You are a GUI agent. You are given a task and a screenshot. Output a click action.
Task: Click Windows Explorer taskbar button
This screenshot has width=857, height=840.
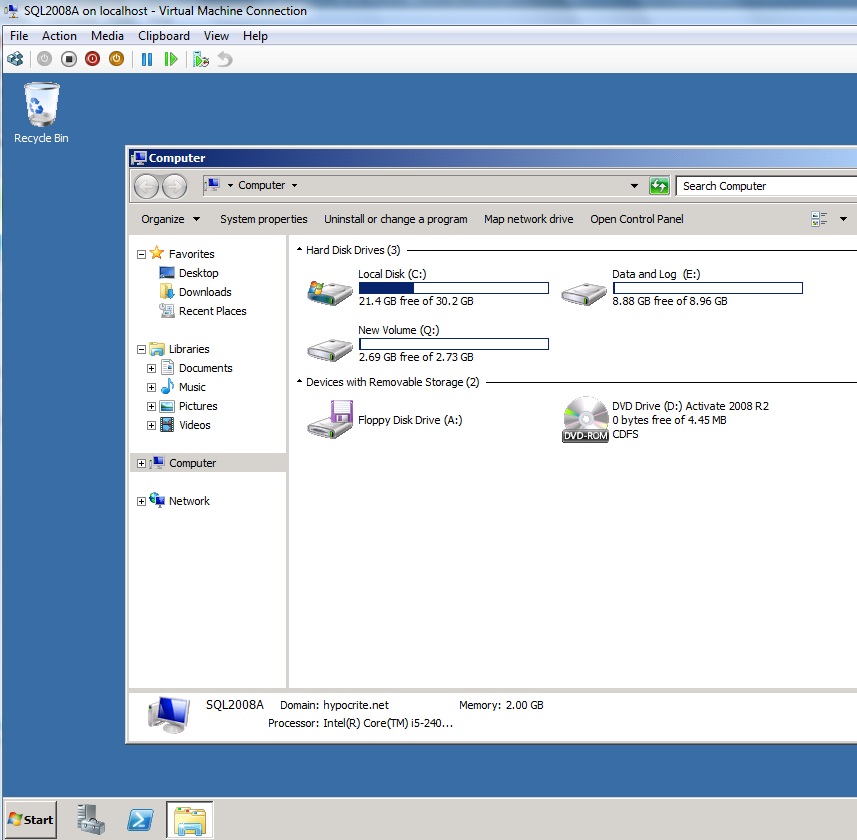190,820
